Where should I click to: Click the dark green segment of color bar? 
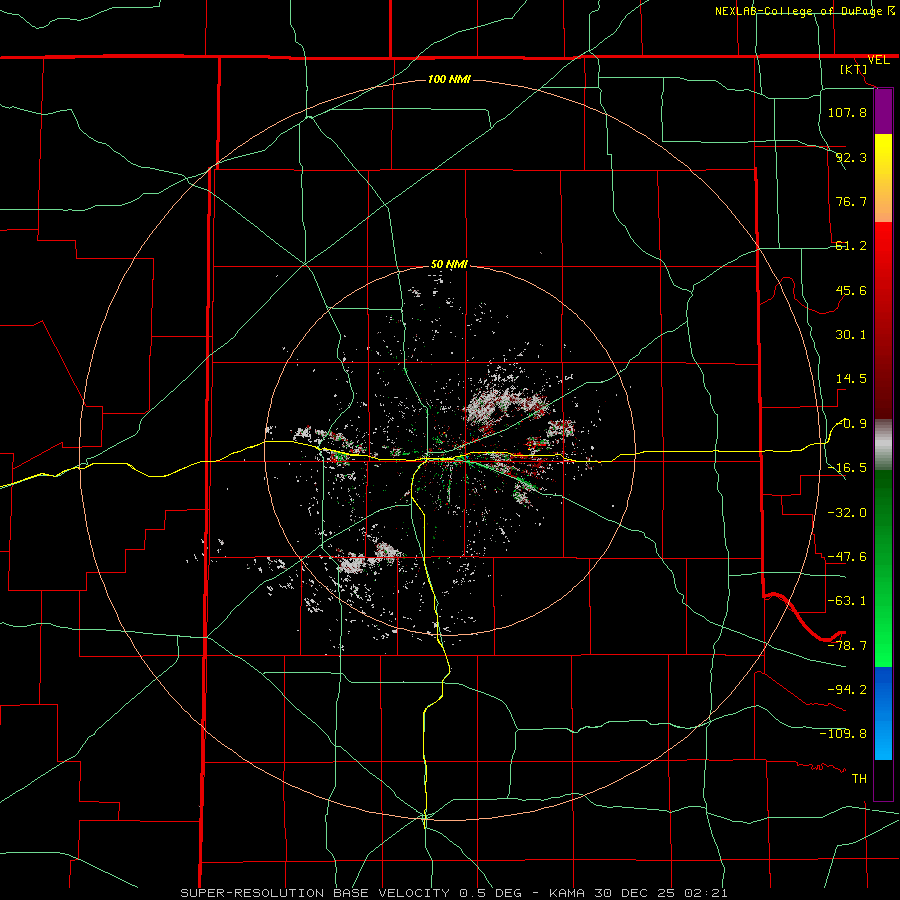(x=883, y=511)
